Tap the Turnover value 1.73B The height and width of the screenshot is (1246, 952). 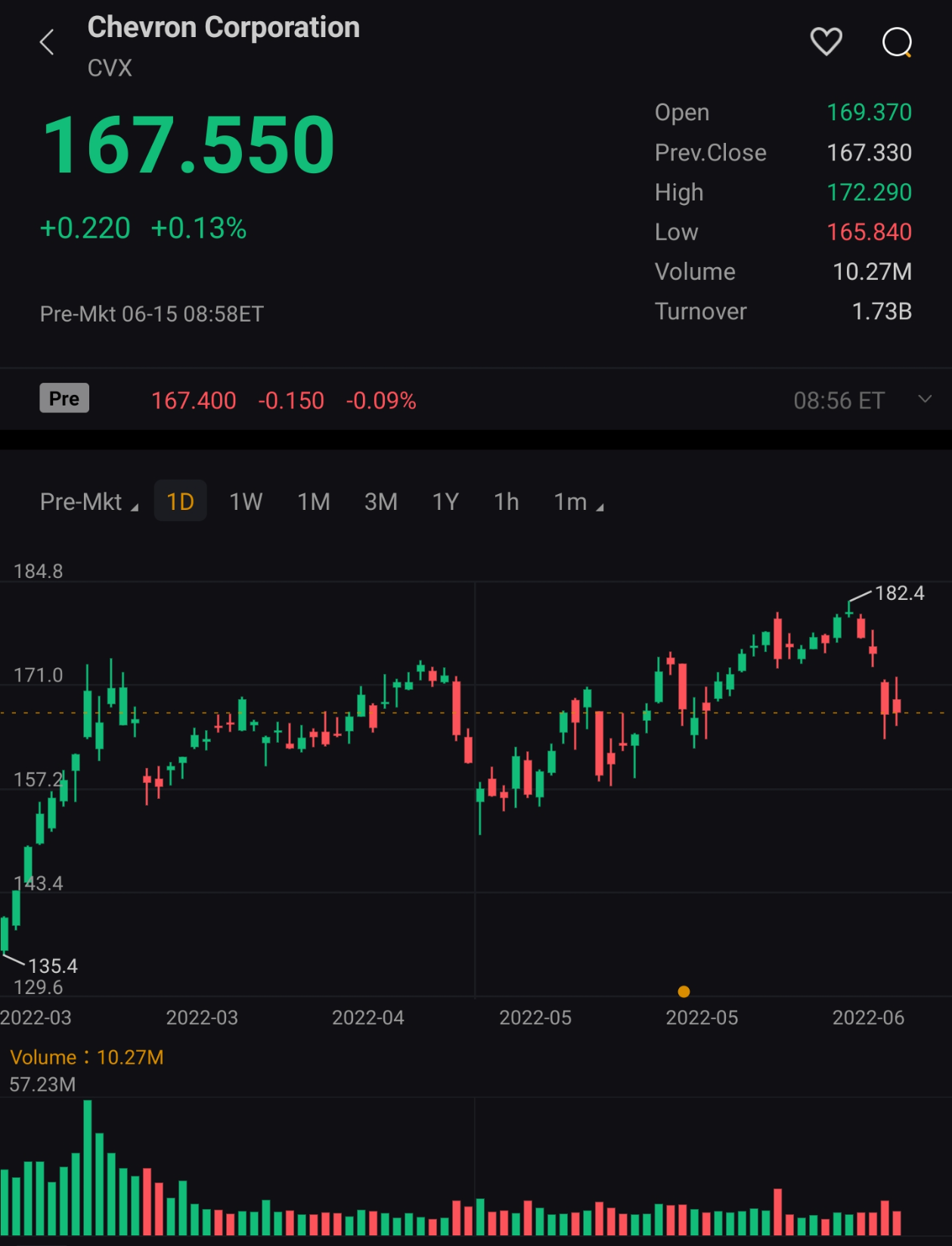coord(882,311)
